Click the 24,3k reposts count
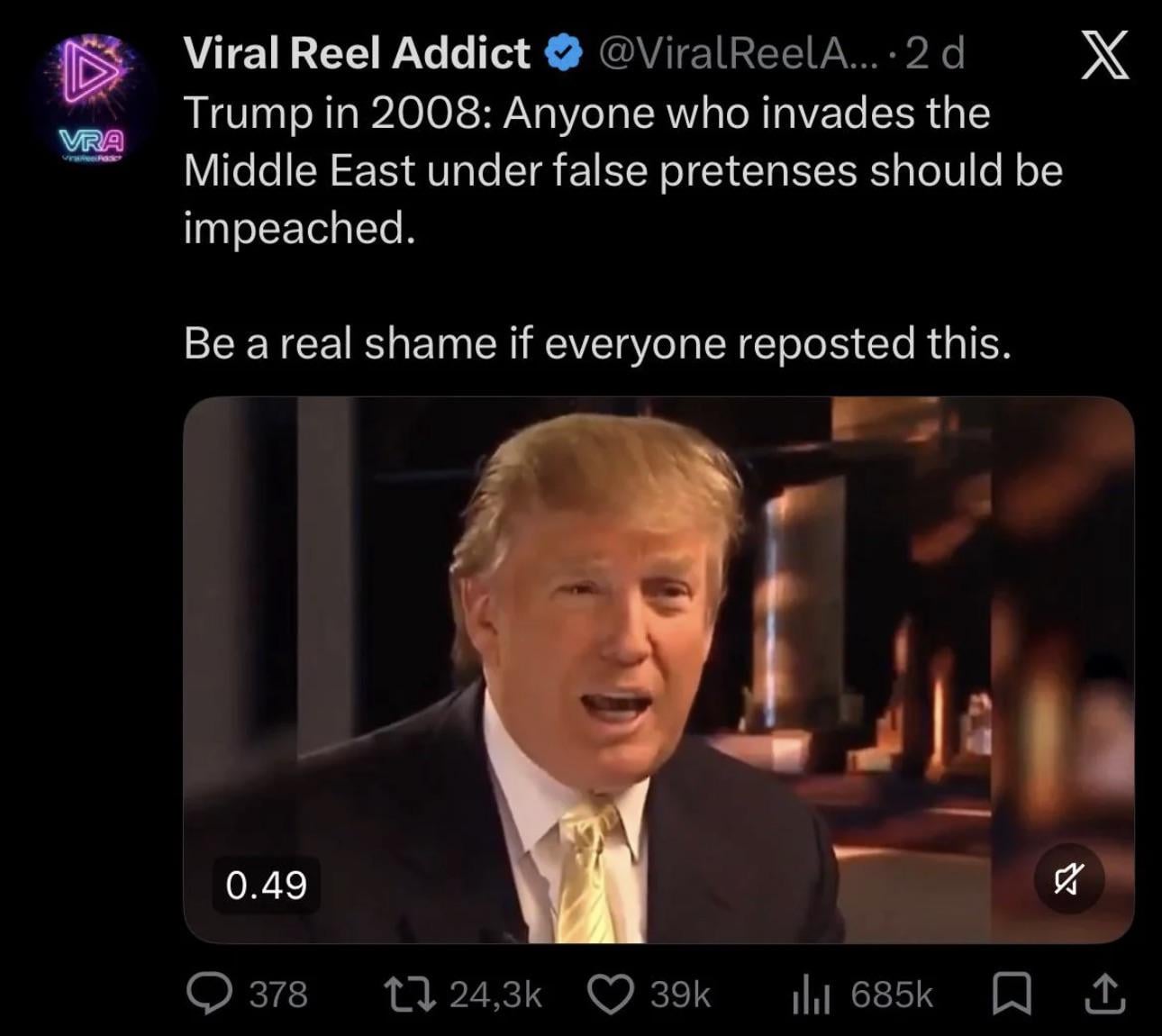 (495, 995)
